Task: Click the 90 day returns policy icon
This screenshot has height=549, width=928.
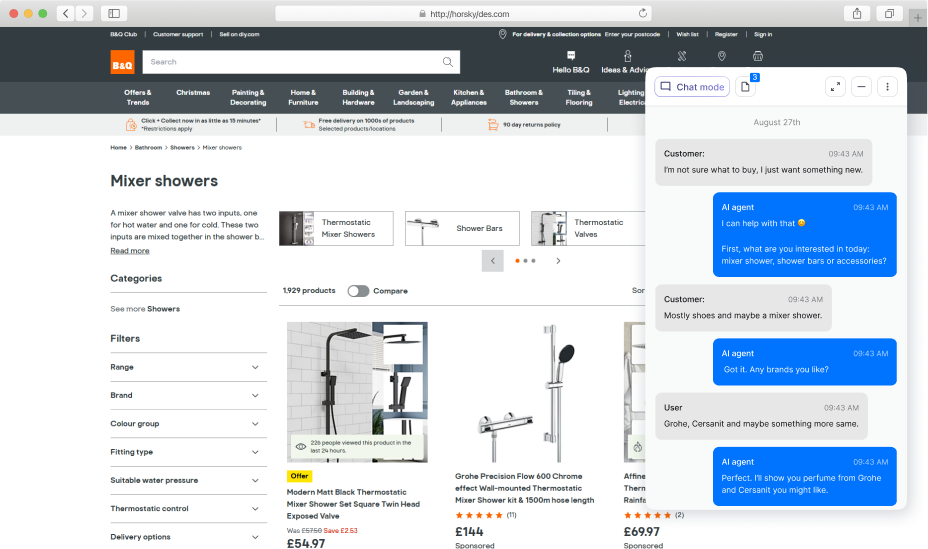Action: [493, 125]
